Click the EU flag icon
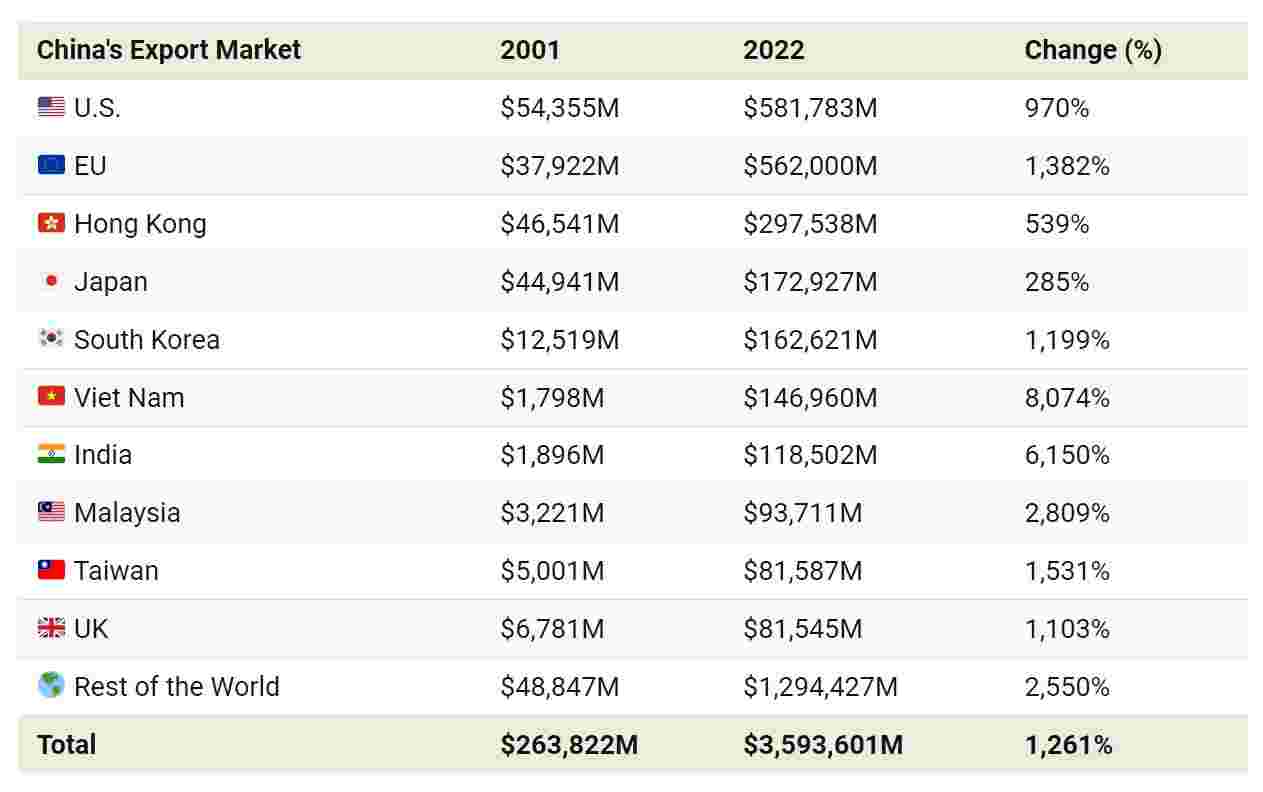 coord(51,165)
